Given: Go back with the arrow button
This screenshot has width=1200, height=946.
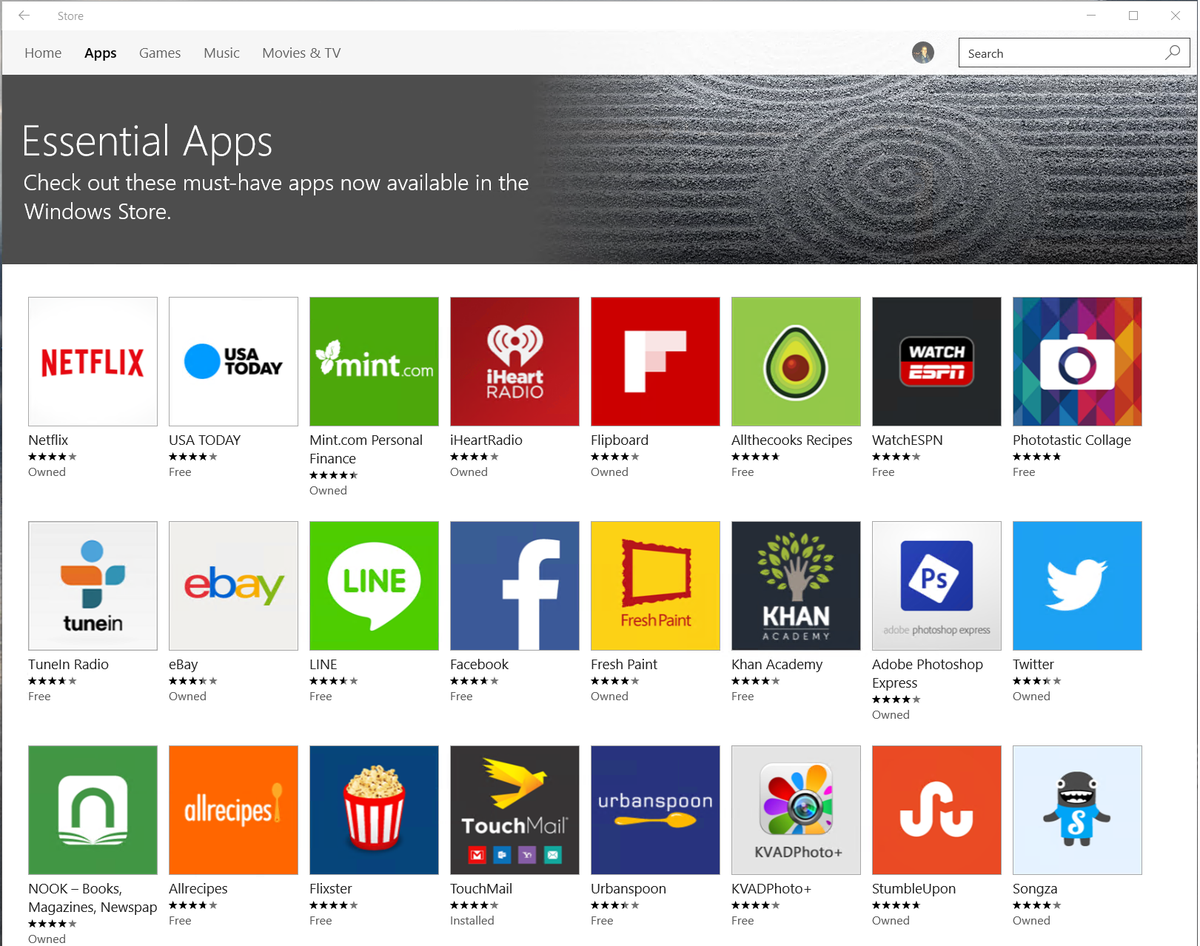Looking at the screenshot, I should pyautogui.click(x=24, y=16).
